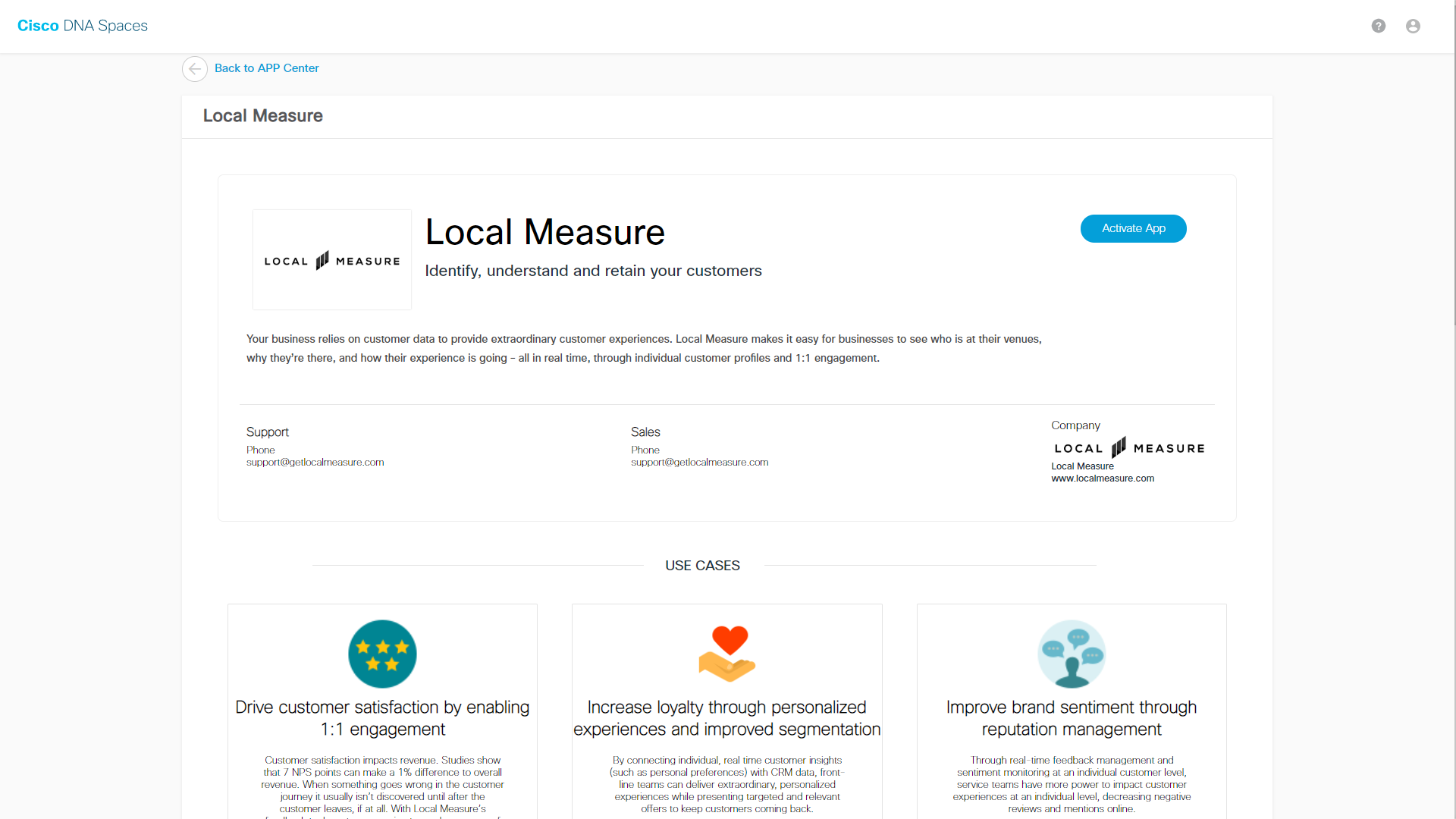This screenshot has height=819, width=1456.
Task: Click the five-star customer satisfaction icon
Action: coord(382,654)
